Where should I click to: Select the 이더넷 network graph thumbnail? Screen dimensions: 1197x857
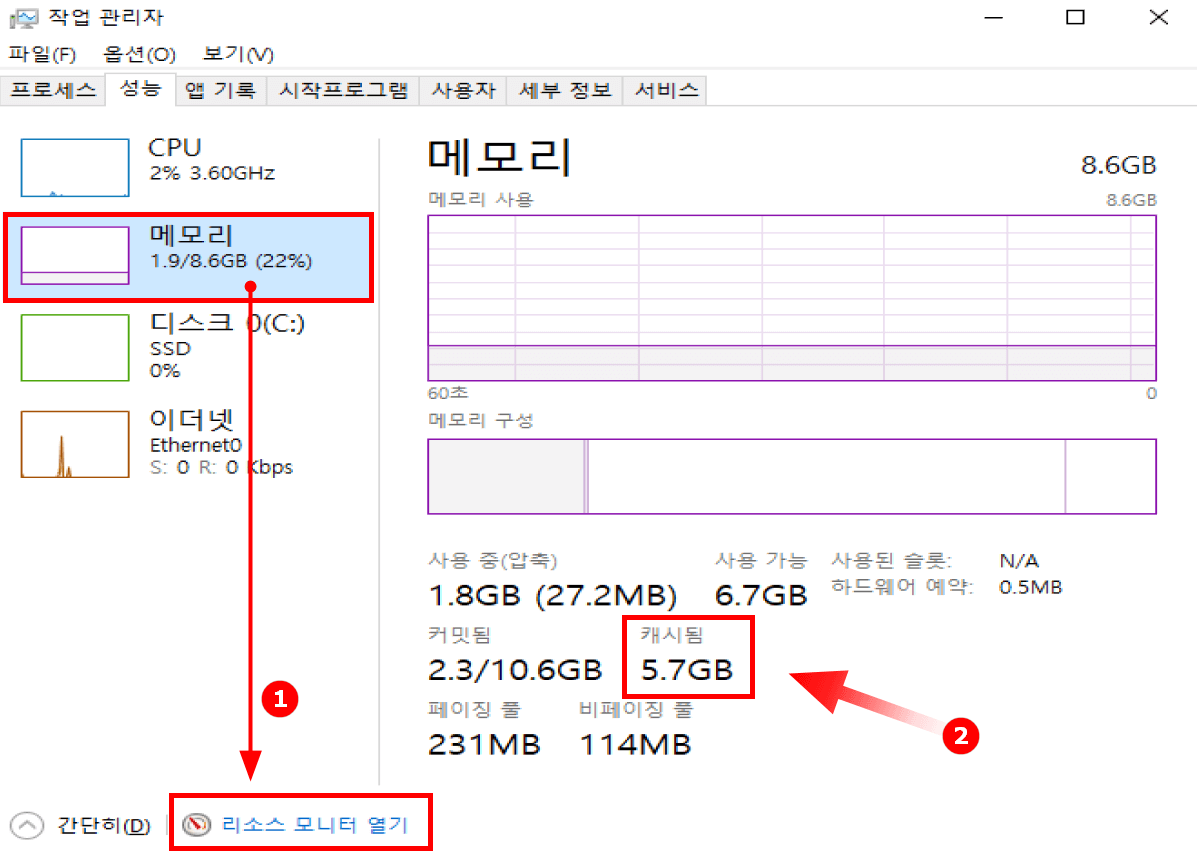coord(75,444)
